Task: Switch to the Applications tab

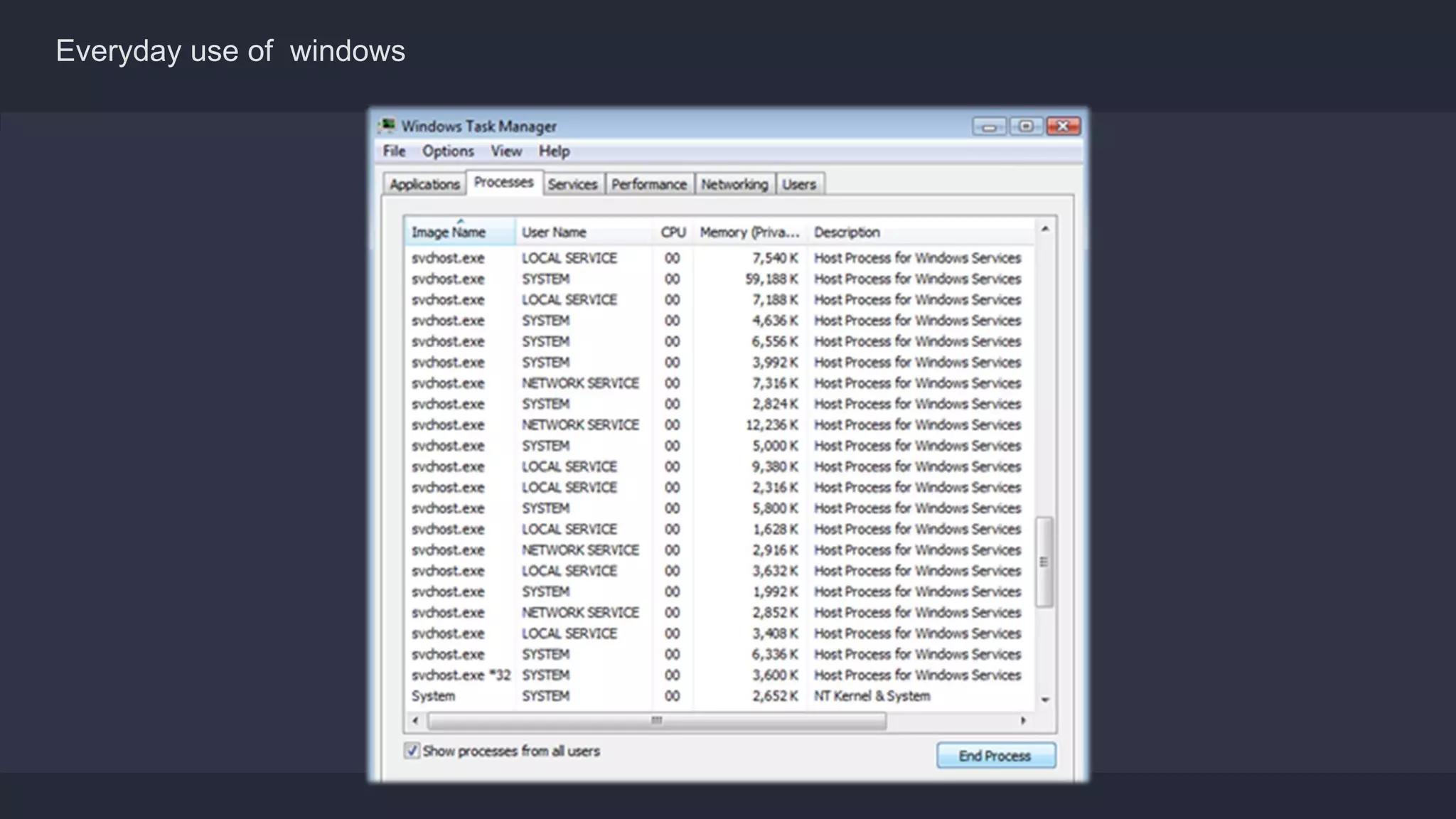Action: 424,184
